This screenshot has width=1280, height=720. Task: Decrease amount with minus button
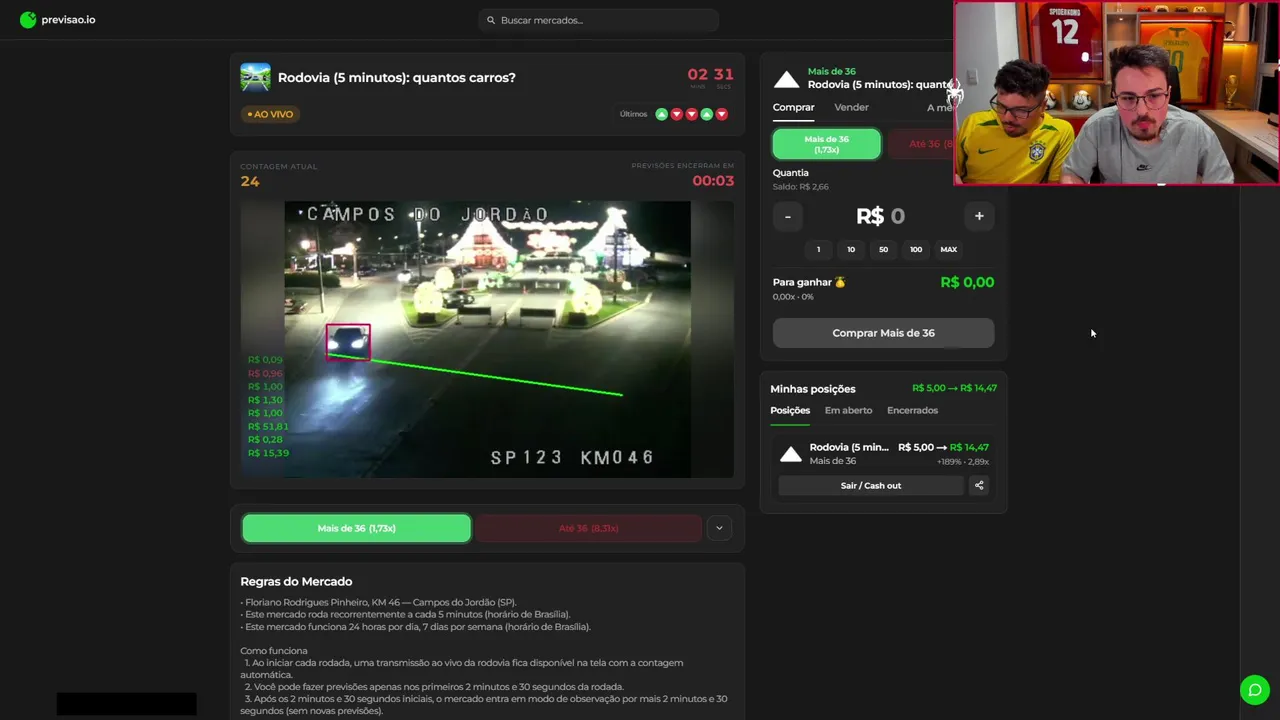pos(788,216)
